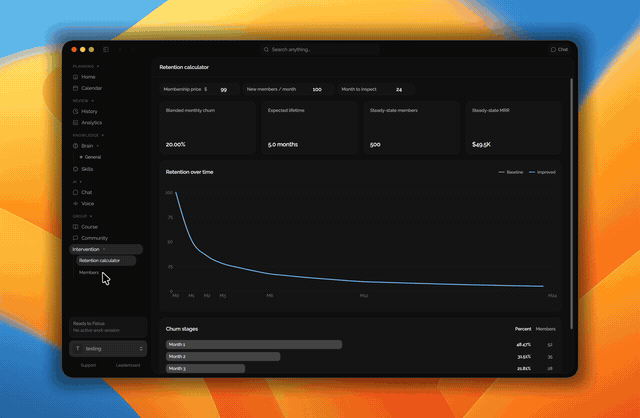Open the Support link
Viewport: 640px width, 418px height.
coord(88,365)
